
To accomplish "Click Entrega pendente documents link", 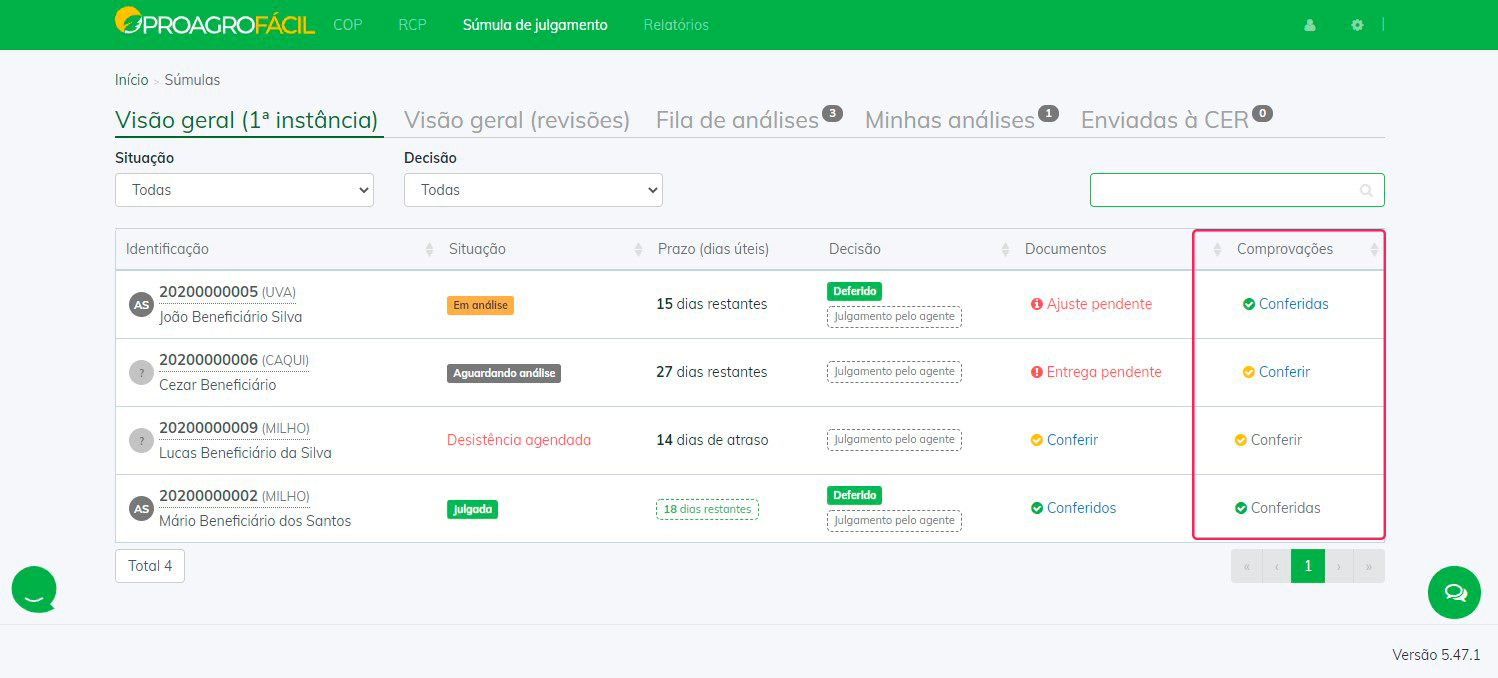I will [x=1096, y=372].
